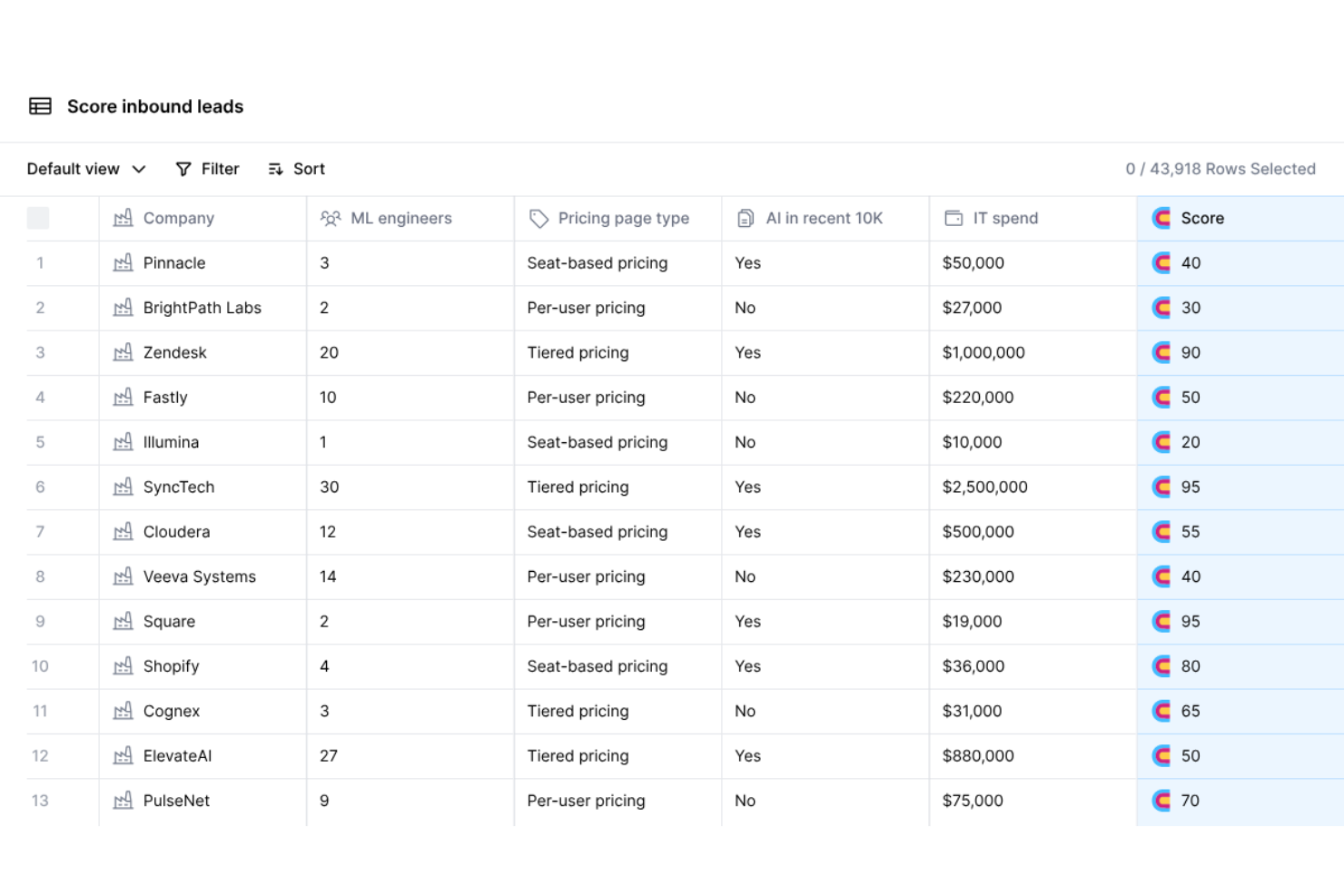Image resolution: width=1344 pixels, height=896 pixels.
Task: Click the score icon in Pinnacle's row
Action: (x=1161, y=263)
